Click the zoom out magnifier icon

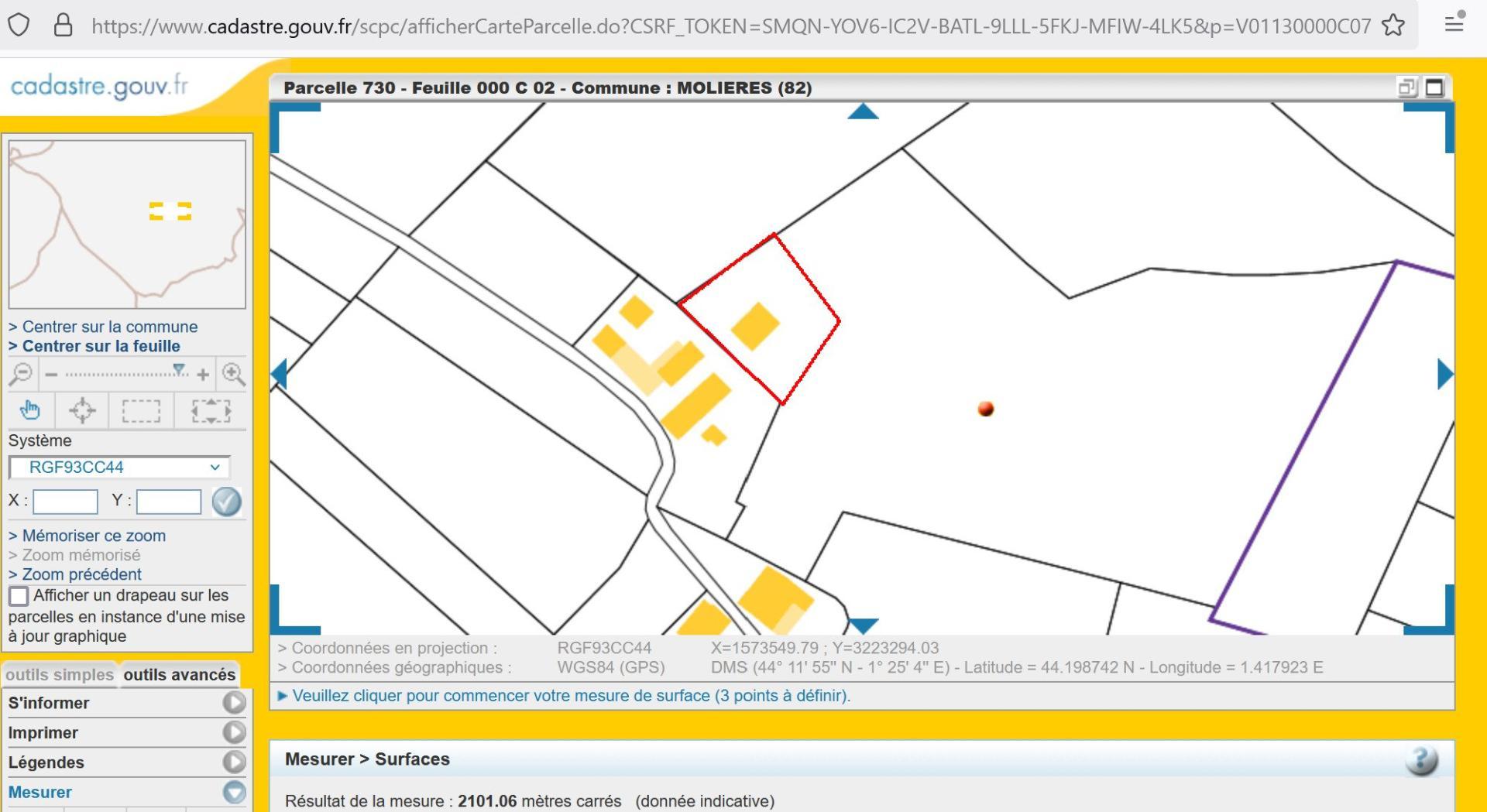pyautogui.click(x=21, y=375)
